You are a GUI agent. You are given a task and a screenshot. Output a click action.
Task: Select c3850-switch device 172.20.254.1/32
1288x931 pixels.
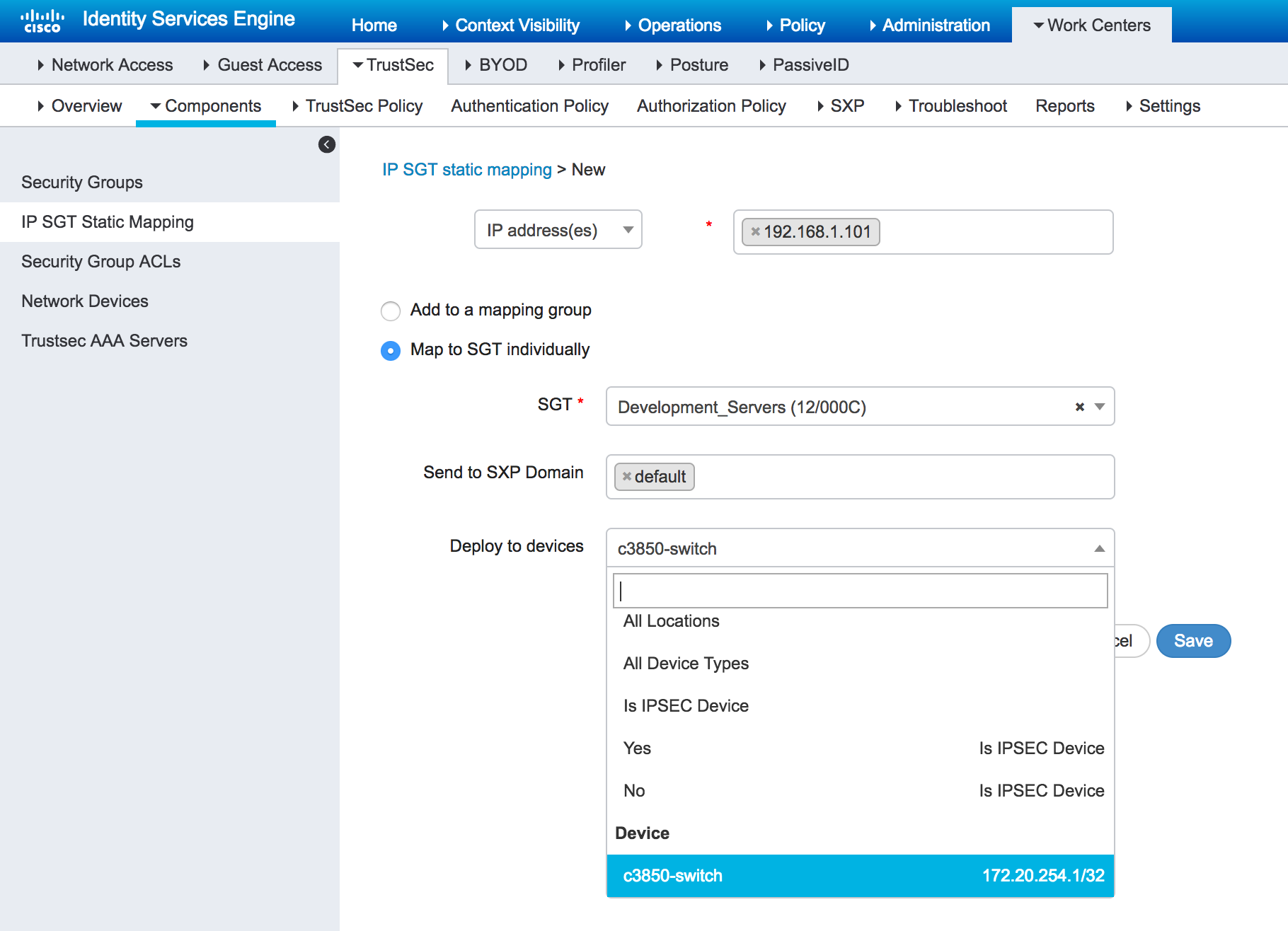click(x=860, y=876)
